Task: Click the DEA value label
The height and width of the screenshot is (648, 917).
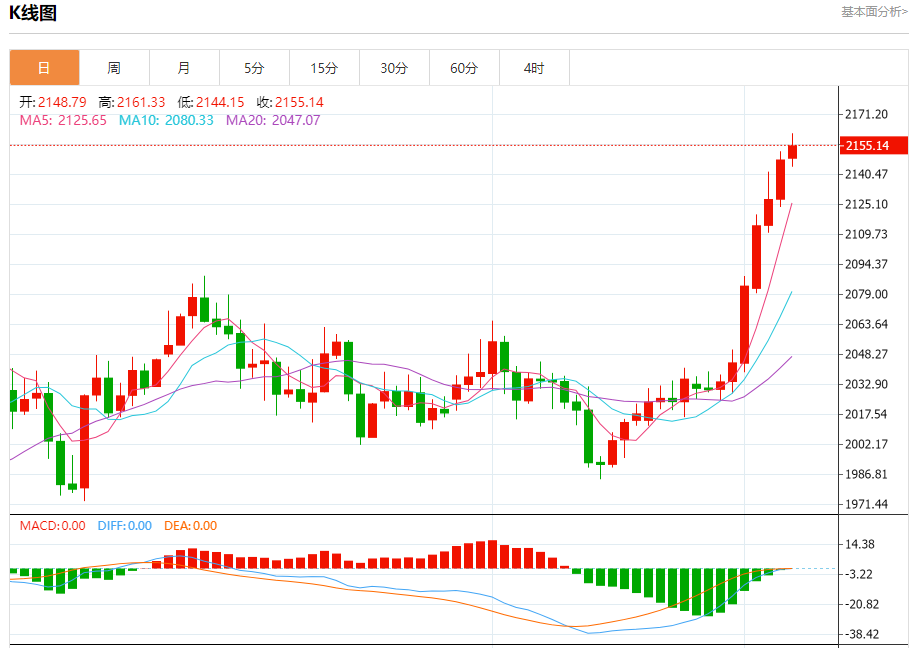Action: [x=191, y=526]
